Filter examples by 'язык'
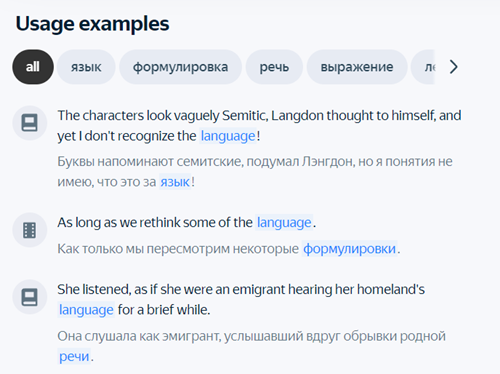Viewport: 500px width, 374px height. tap(86, 67)
